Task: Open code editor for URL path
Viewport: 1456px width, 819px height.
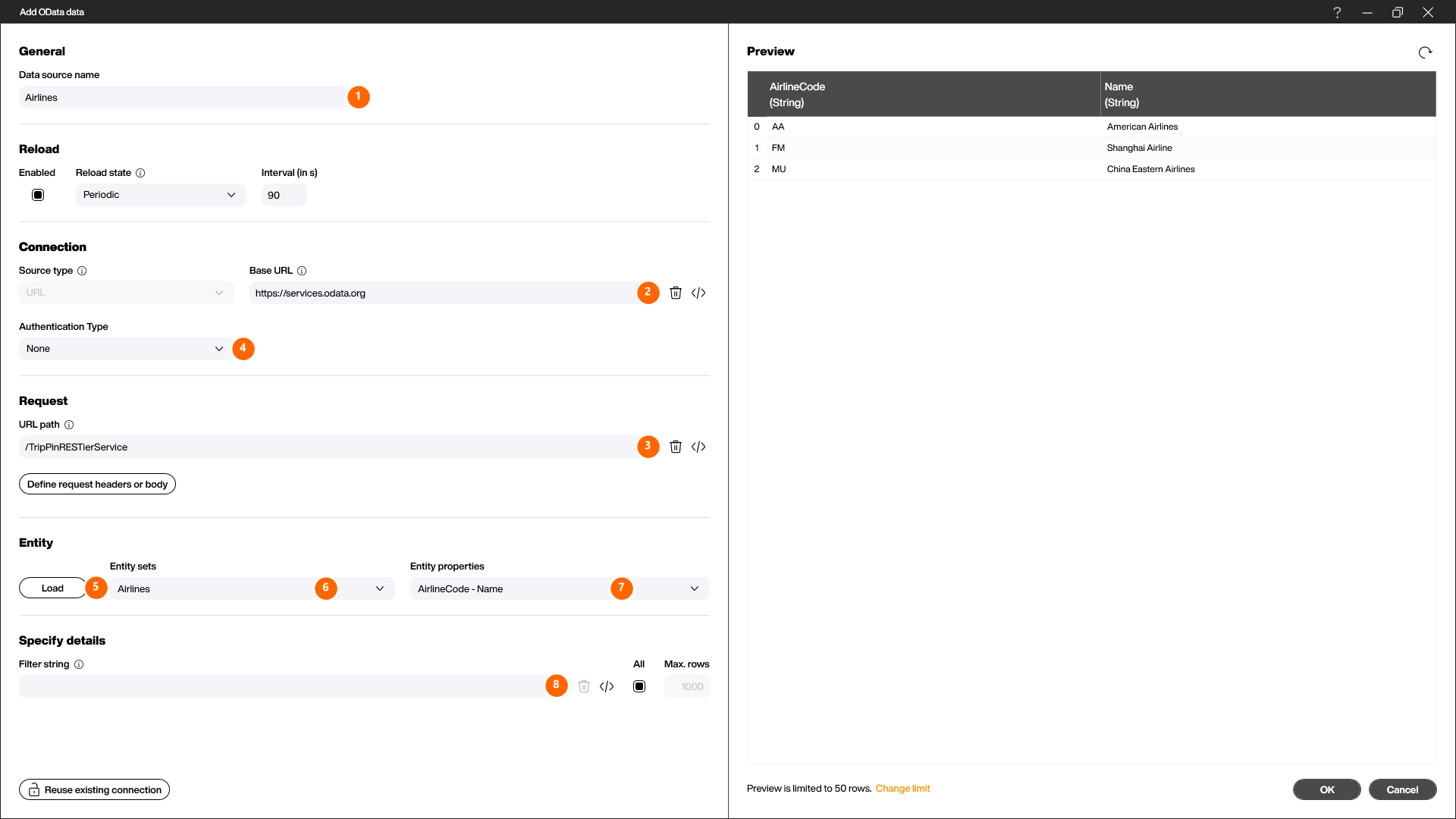Action: coord(698,447)
